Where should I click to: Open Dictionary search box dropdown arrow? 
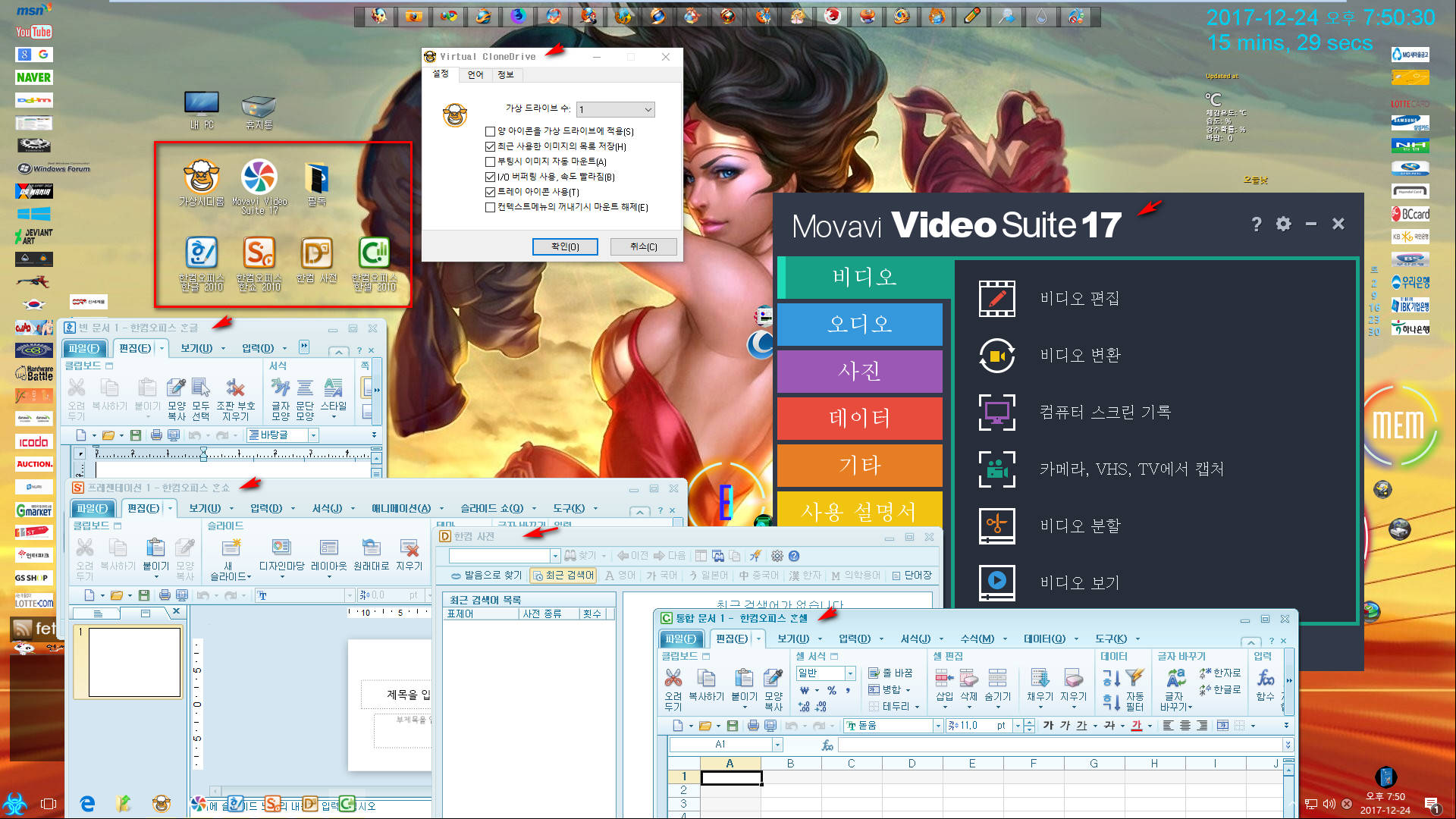click(x=555, y=556)
